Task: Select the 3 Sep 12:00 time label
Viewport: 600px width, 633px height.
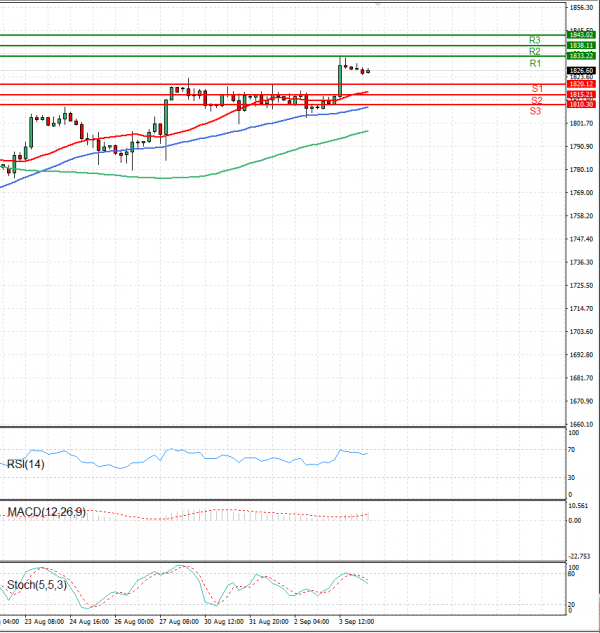Action: click(356, 621)
